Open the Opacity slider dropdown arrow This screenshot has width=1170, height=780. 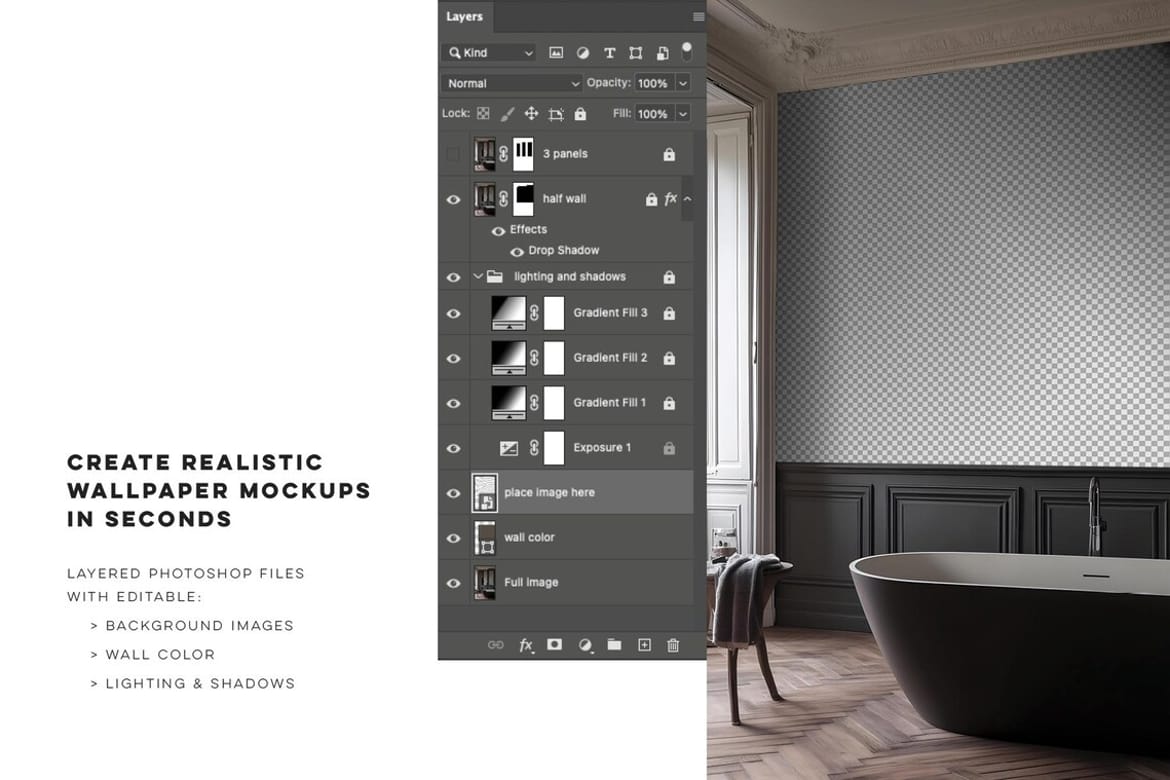pyautogui.click(x=683, y=83)
